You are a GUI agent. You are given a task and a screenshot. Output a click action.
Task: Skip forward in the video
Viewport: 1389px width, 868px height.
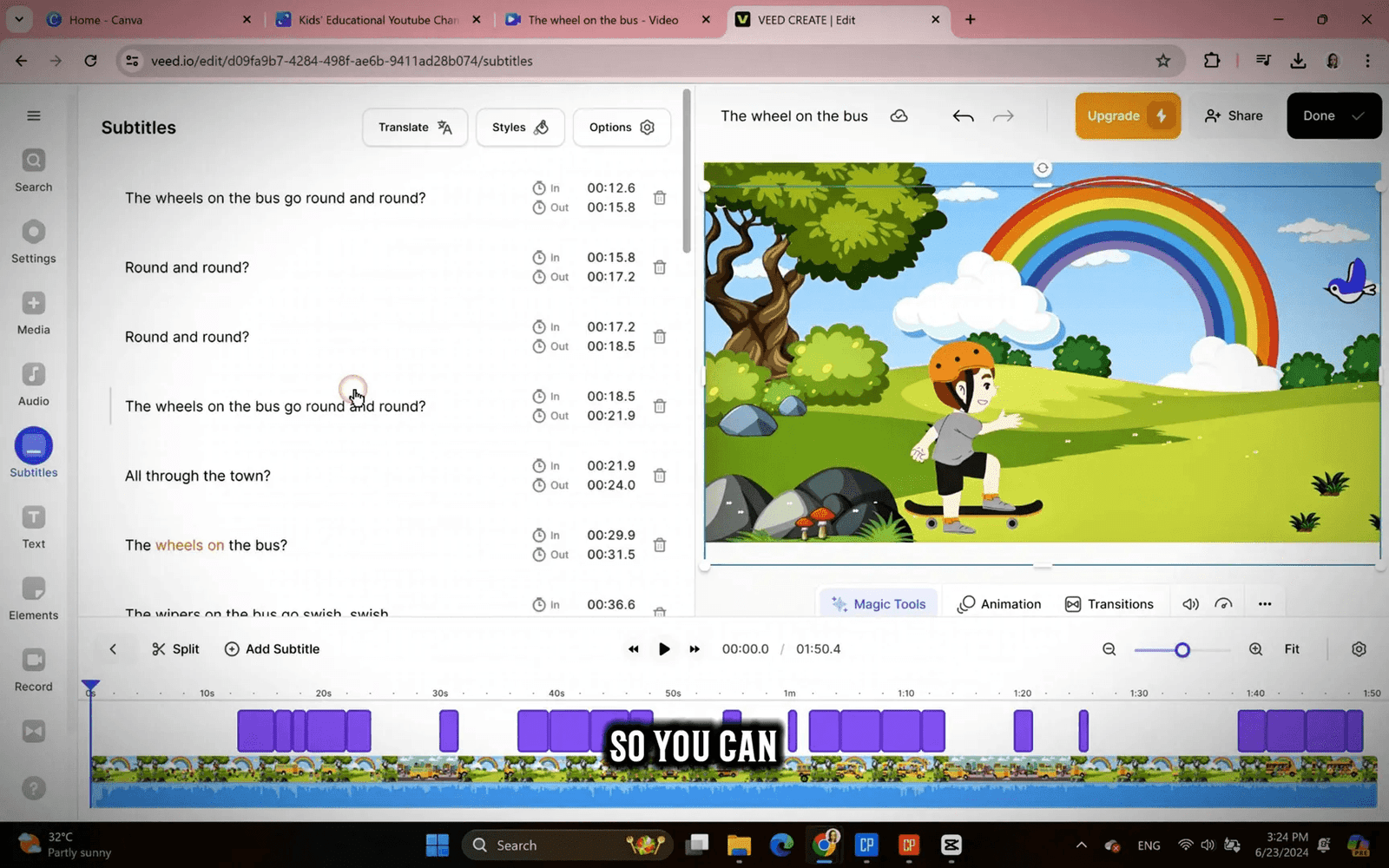click(x=694, y=649)
